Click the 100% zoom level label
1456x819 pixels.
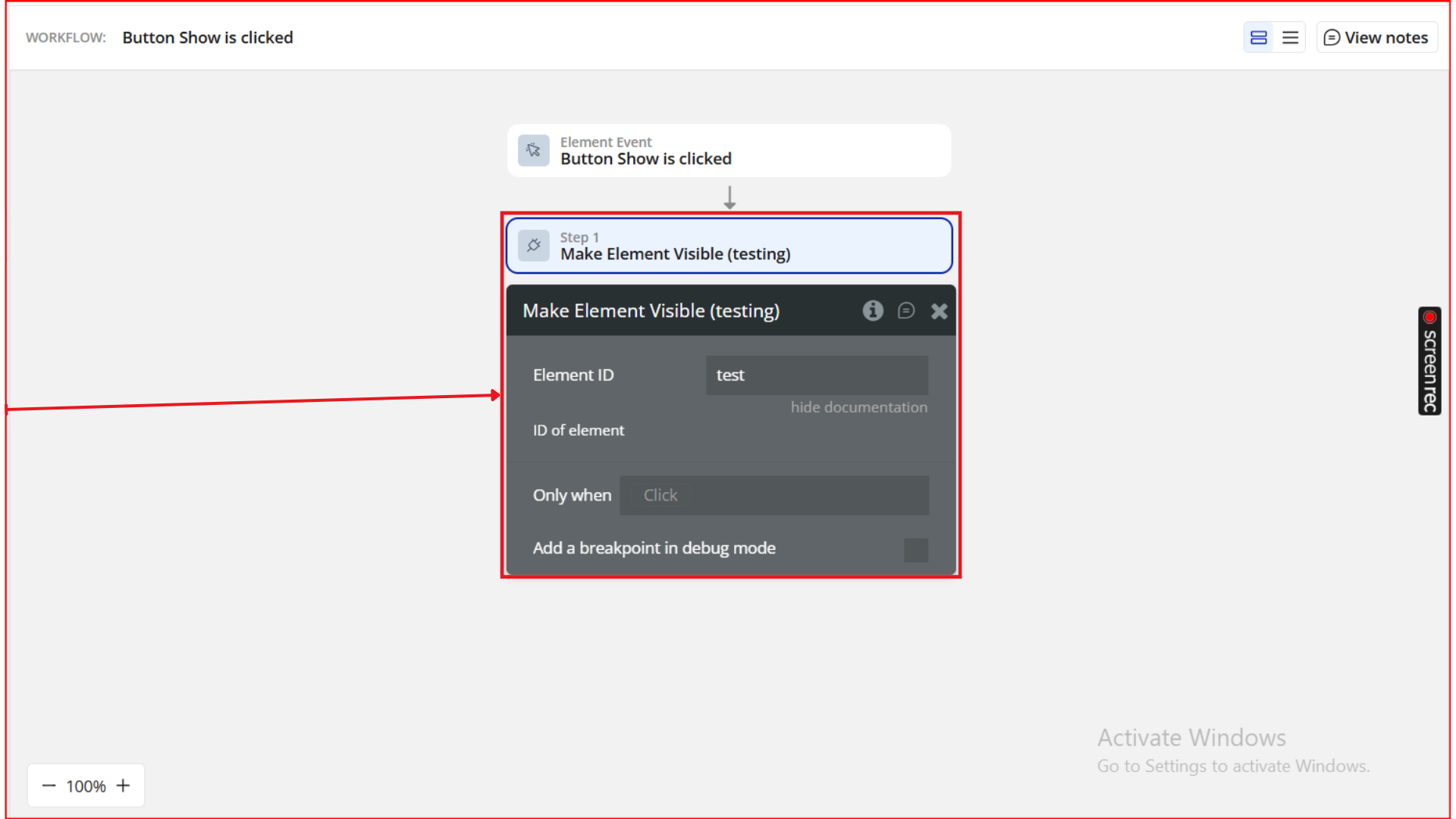pos(86,786)
